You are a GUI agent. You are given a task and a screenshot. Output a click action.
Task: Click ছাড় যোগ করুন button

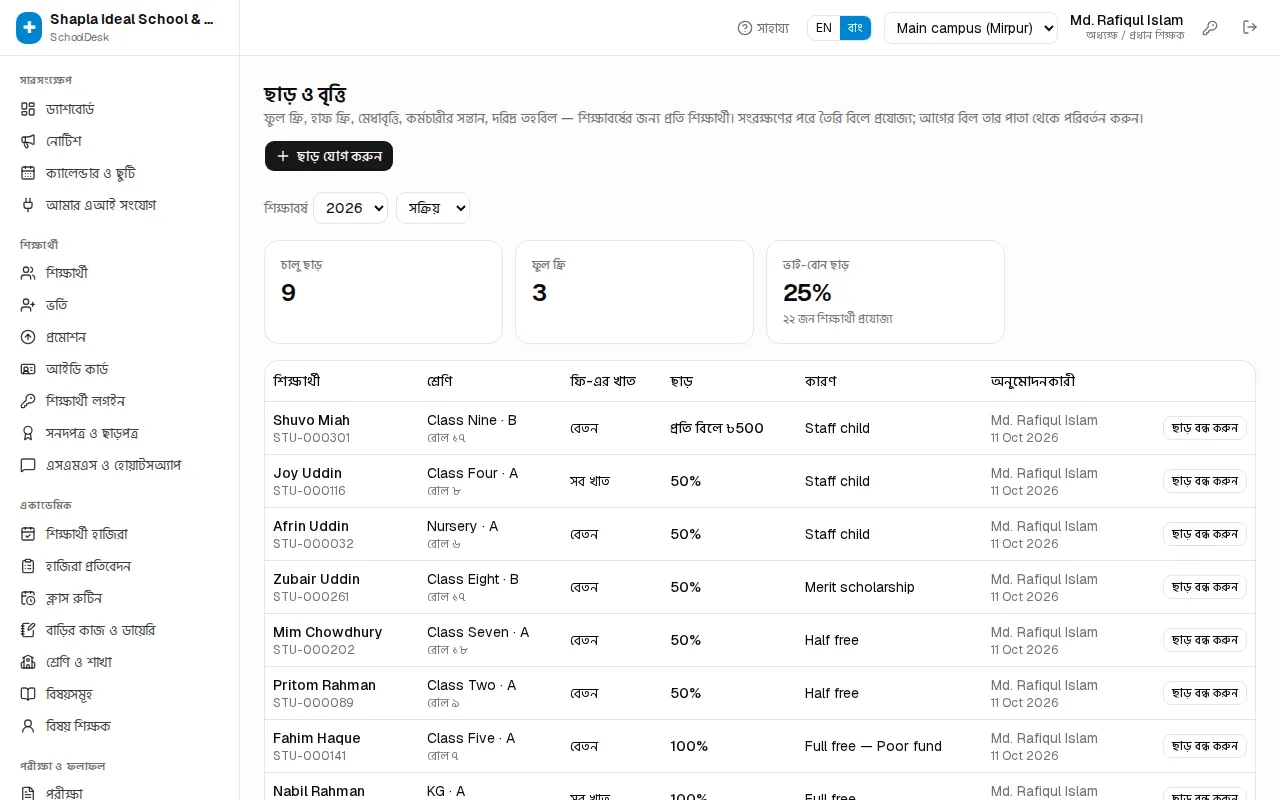(x=329, y=156)
